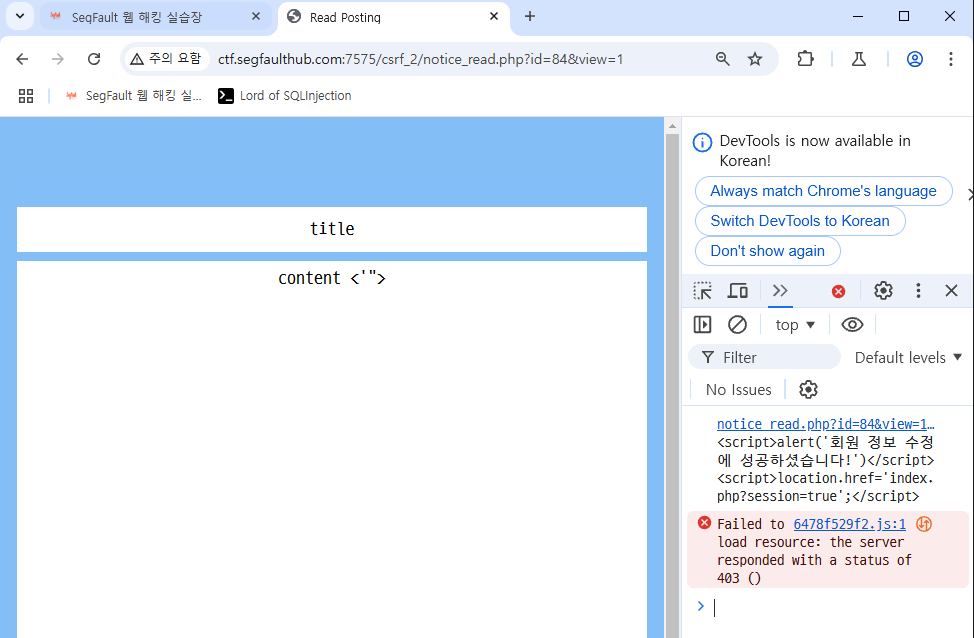Screen dimensions: 974x638
Task: Reload the current page
Action: 94,59
